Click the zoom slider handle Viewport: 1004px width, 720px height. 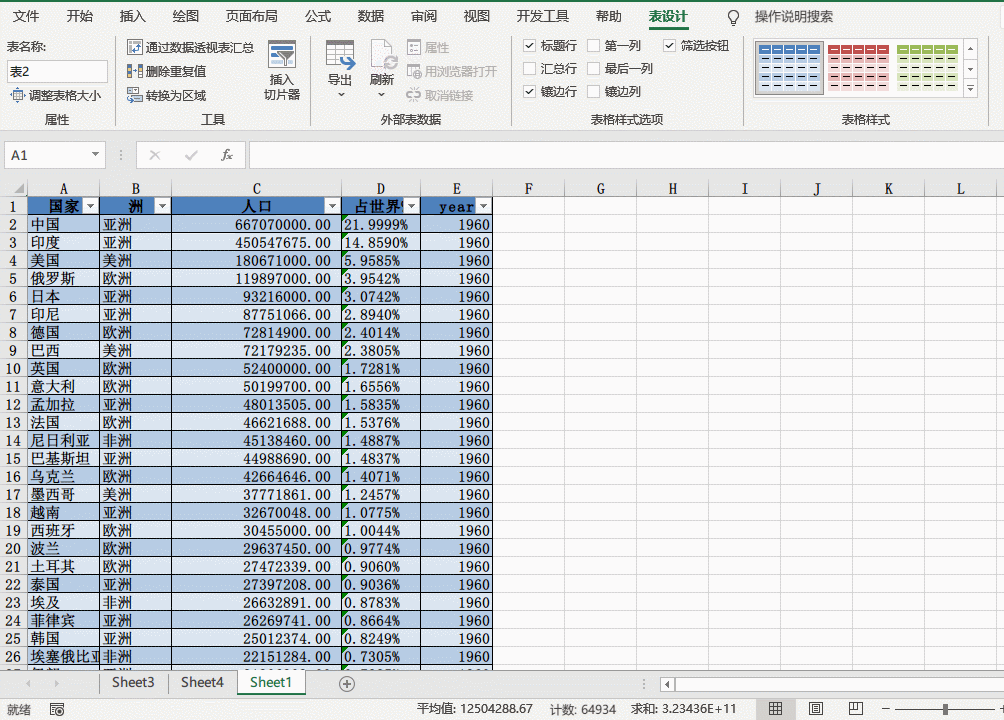pos(945,709)
